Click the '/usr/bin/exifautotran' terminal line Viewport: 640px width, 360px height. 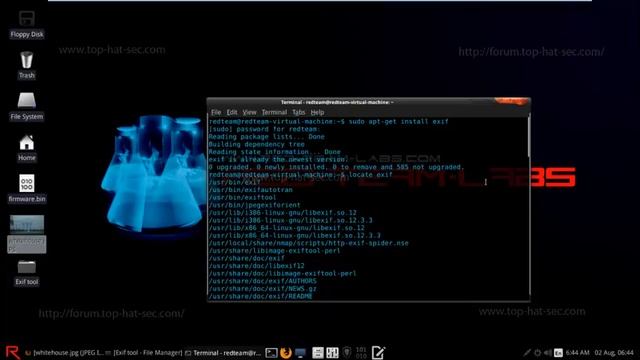click(250, 190)
